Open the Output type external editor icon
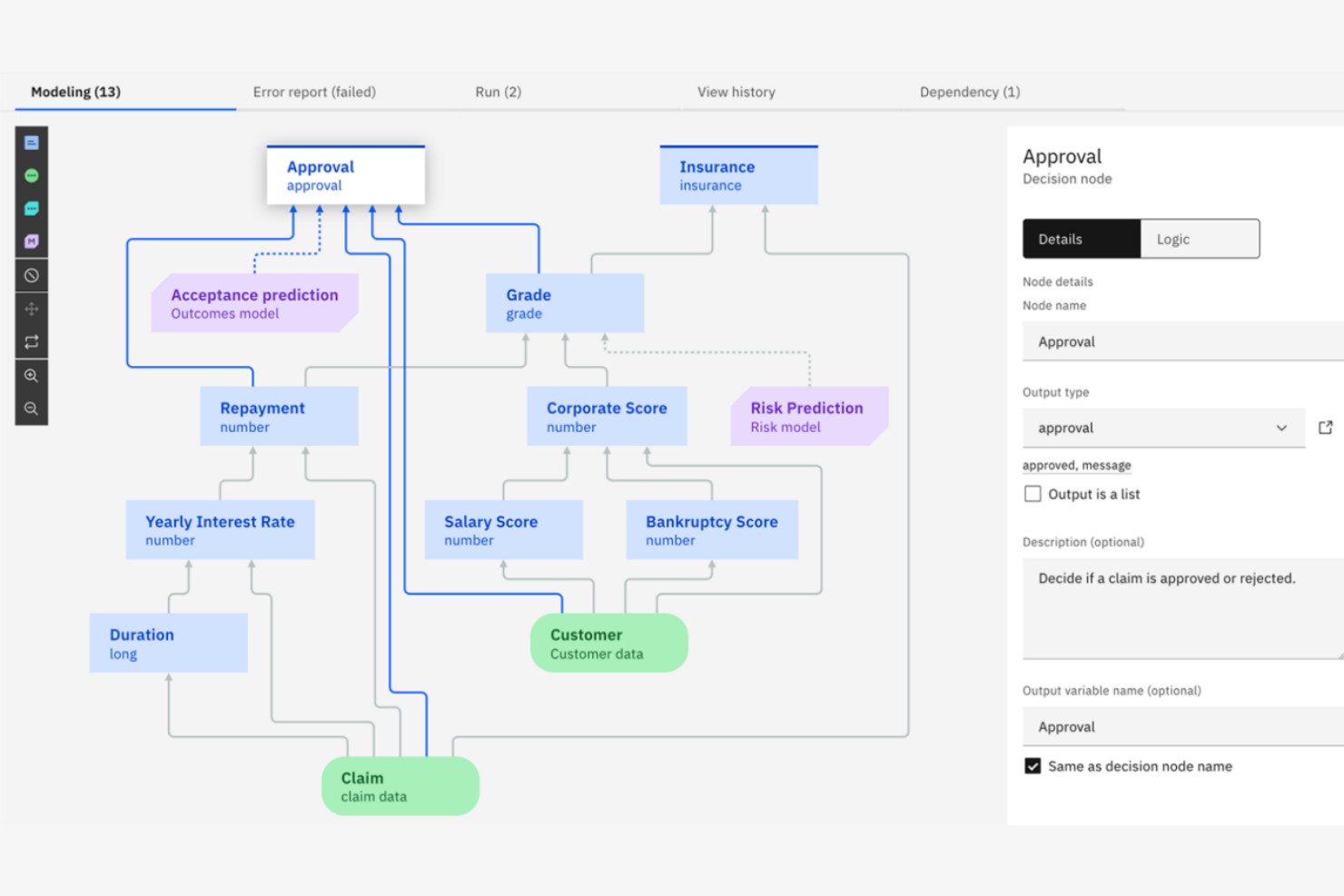This screenshot has height=896, width=1344. click(1326, 428)
